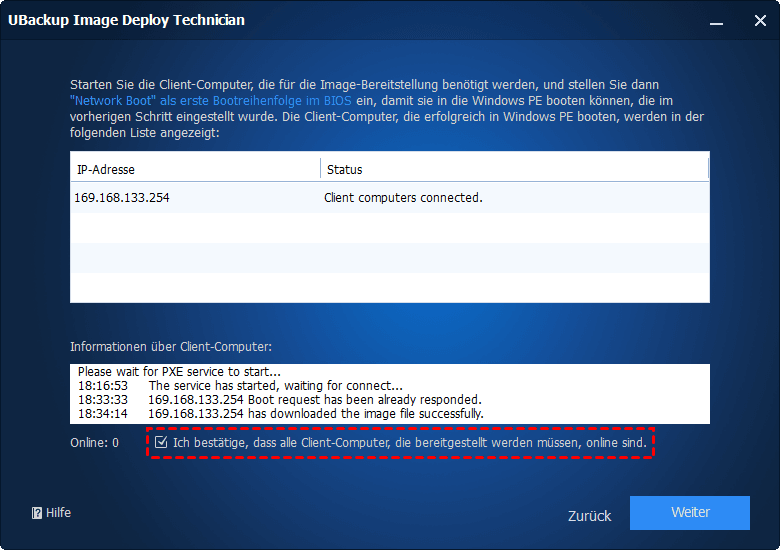Click the UBackup Image Deploy Technician title bar
Screen dimensions: 780x550
tap(300, 21)
